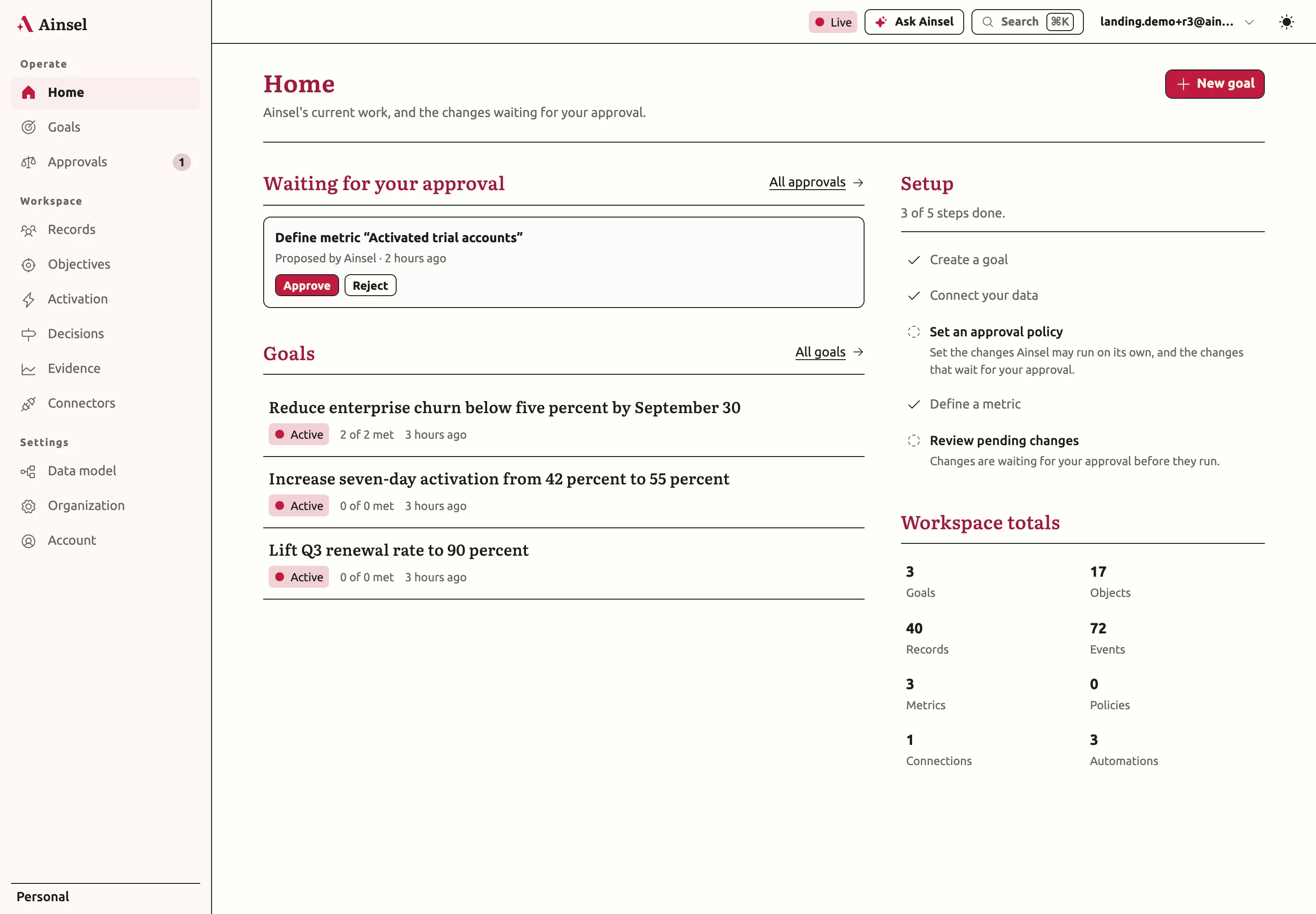
Task: Click the 0 Policies workspace total
Action: 1109,694
